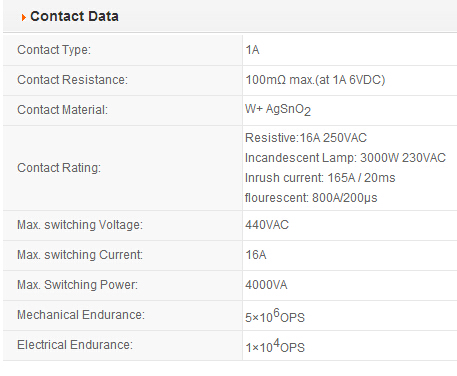Select the 440VAC value
Viewport: 457px width, 376px height.
click(x=267, y=225)
